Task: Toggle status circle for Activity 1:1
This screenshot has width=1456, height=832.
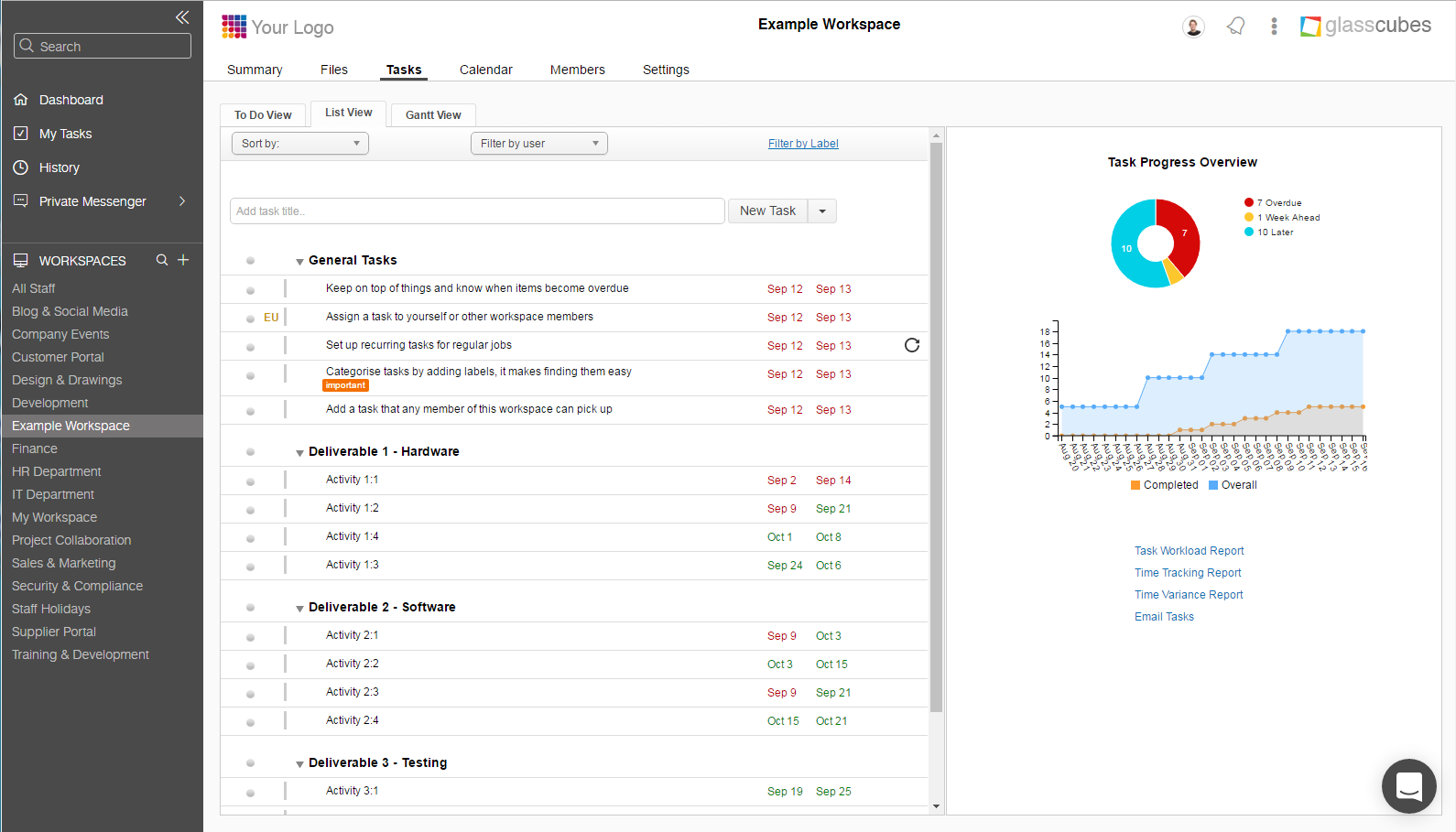Action: [250, 481]
